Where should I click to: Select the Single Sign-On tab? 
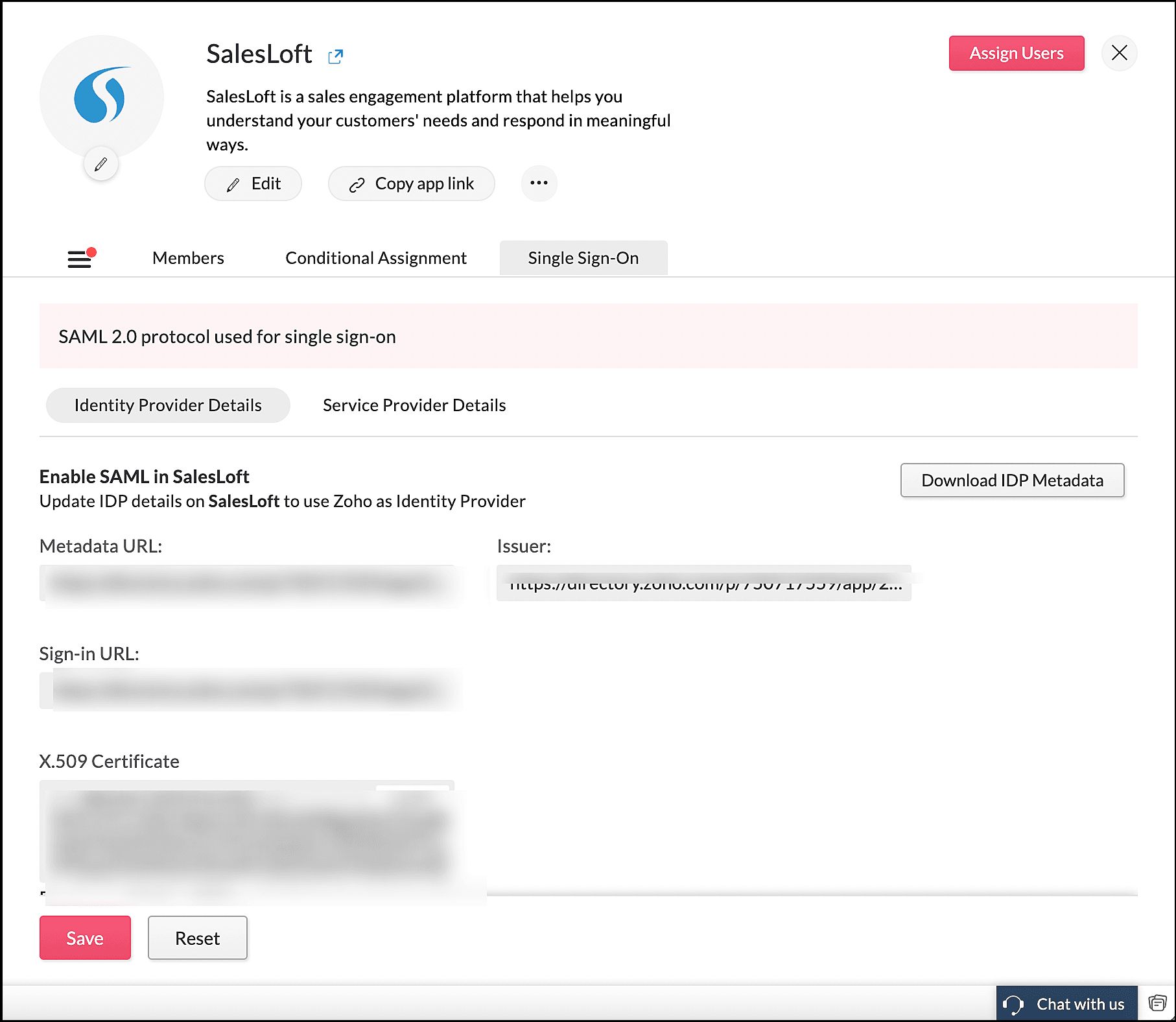click(583, 258)
